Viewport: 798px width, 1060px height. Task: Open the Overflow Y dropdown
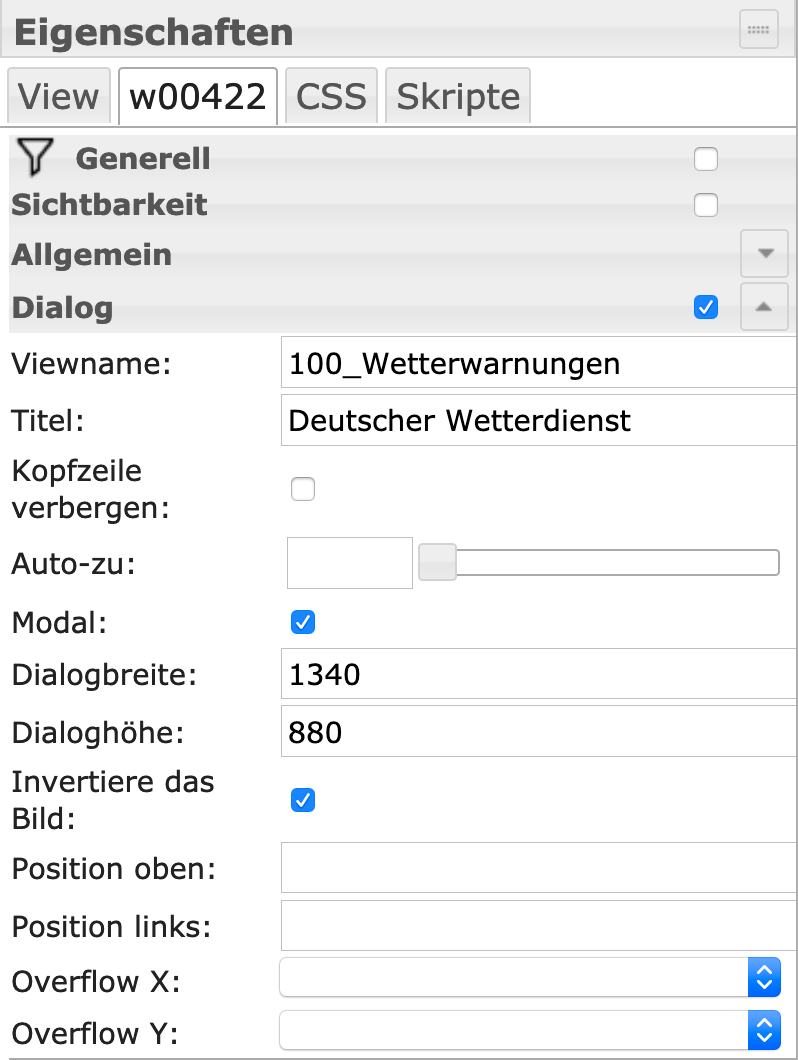(530, 1030)
